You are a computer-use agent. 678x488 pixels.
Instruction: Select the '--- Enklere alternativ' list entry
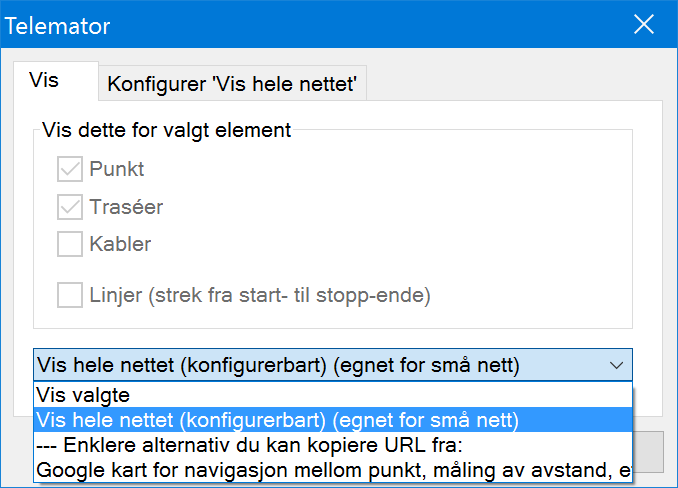click(333, 445)
